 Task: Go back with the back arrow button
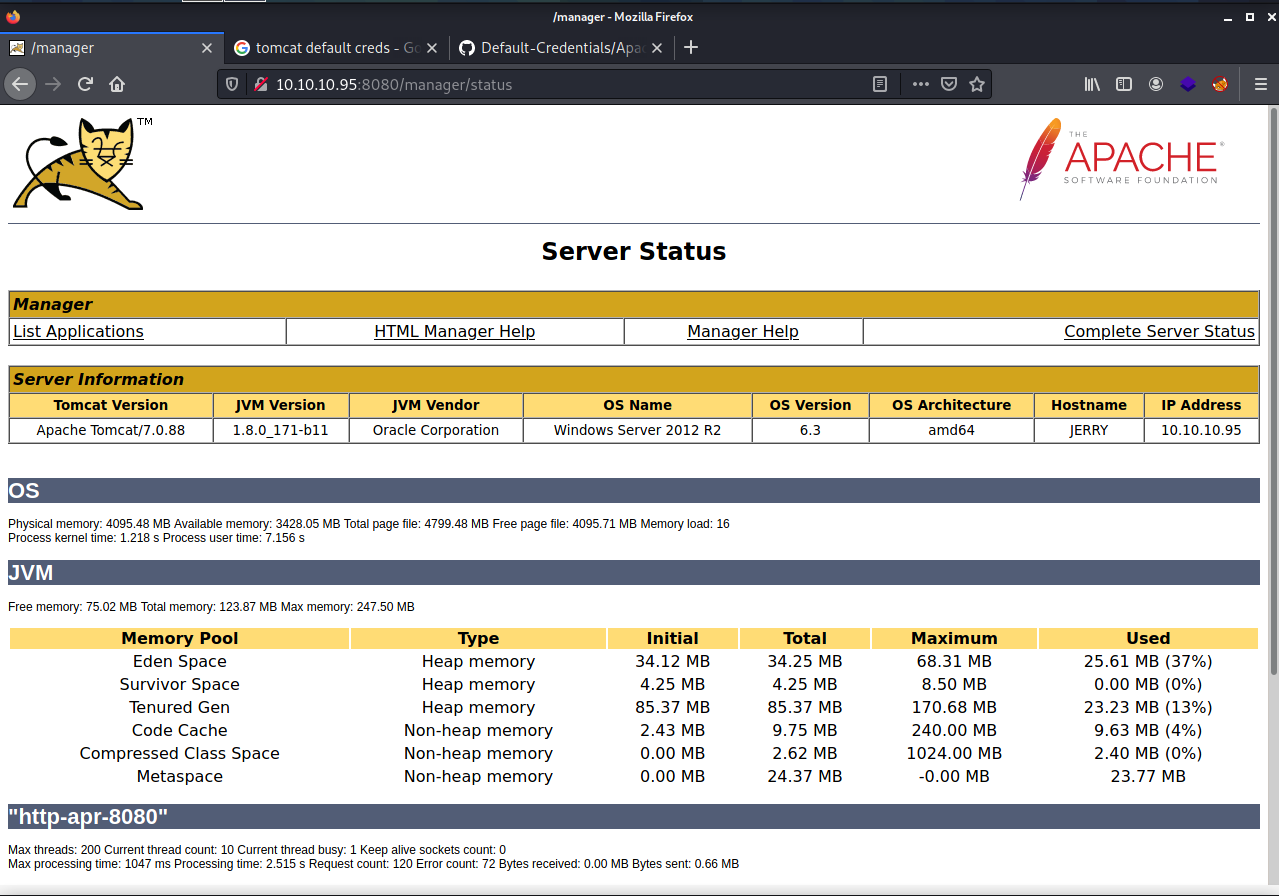20,84
